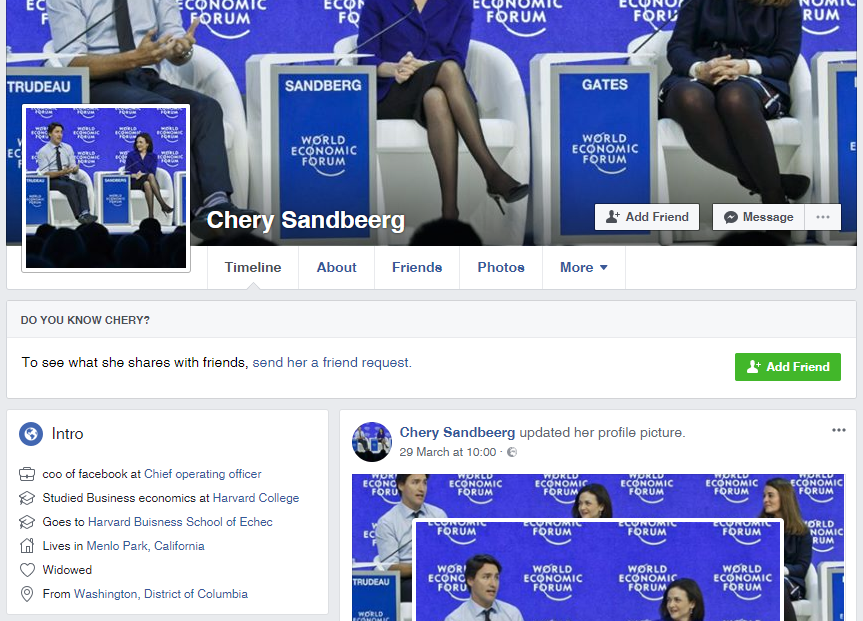Click the Widowed relationship text
This screenshot has width=863, height=621.
point(67,570)
